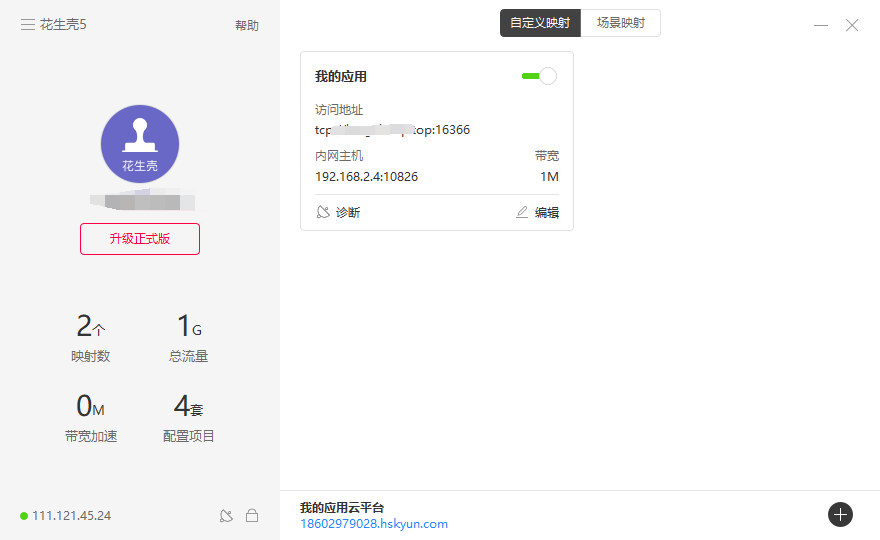Toggle the 我的应用 mapping switch off

539,76
